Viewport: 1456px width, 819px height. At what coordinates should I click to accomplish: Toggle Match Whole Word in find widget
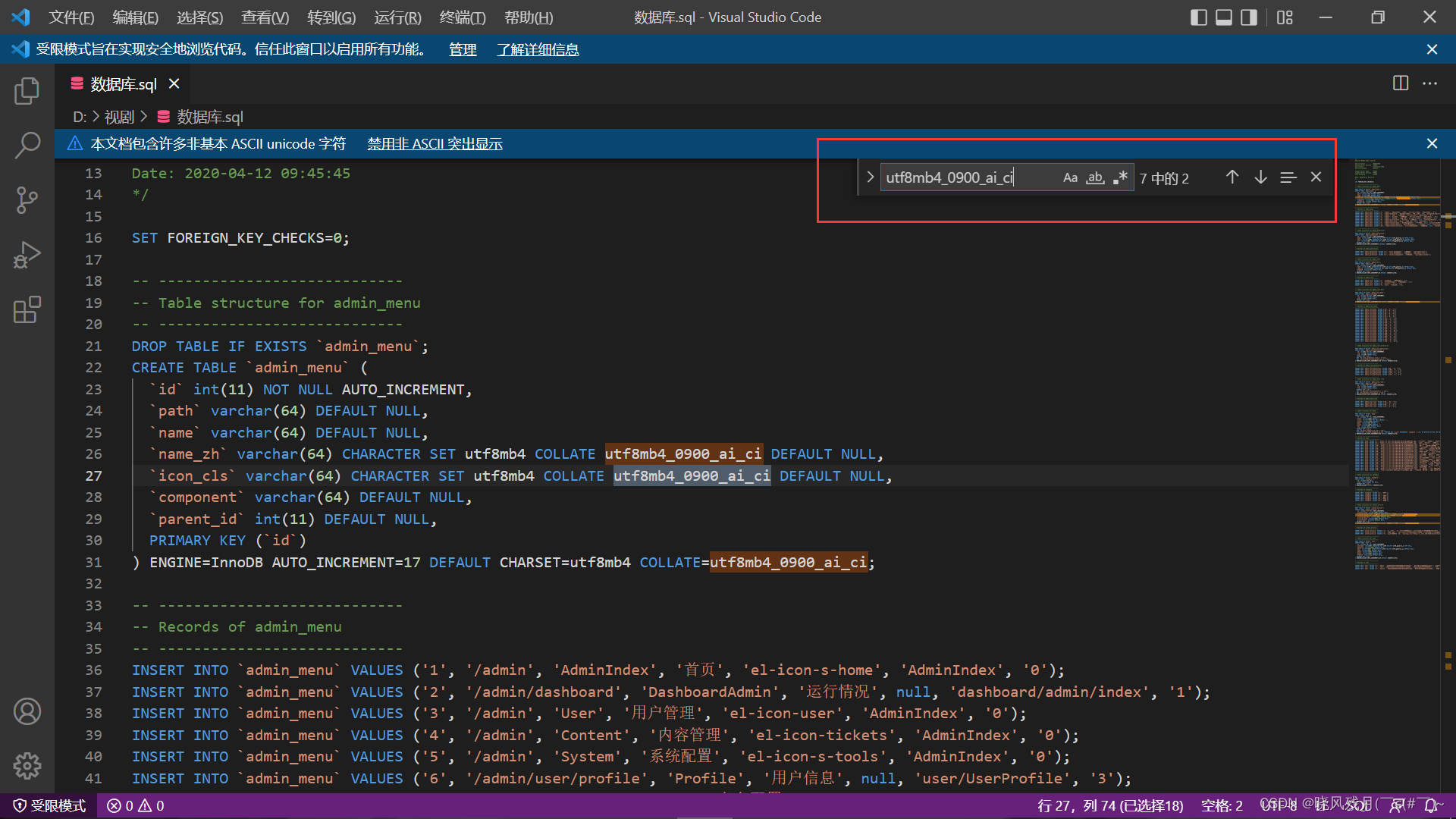(x=1095, y=177)
